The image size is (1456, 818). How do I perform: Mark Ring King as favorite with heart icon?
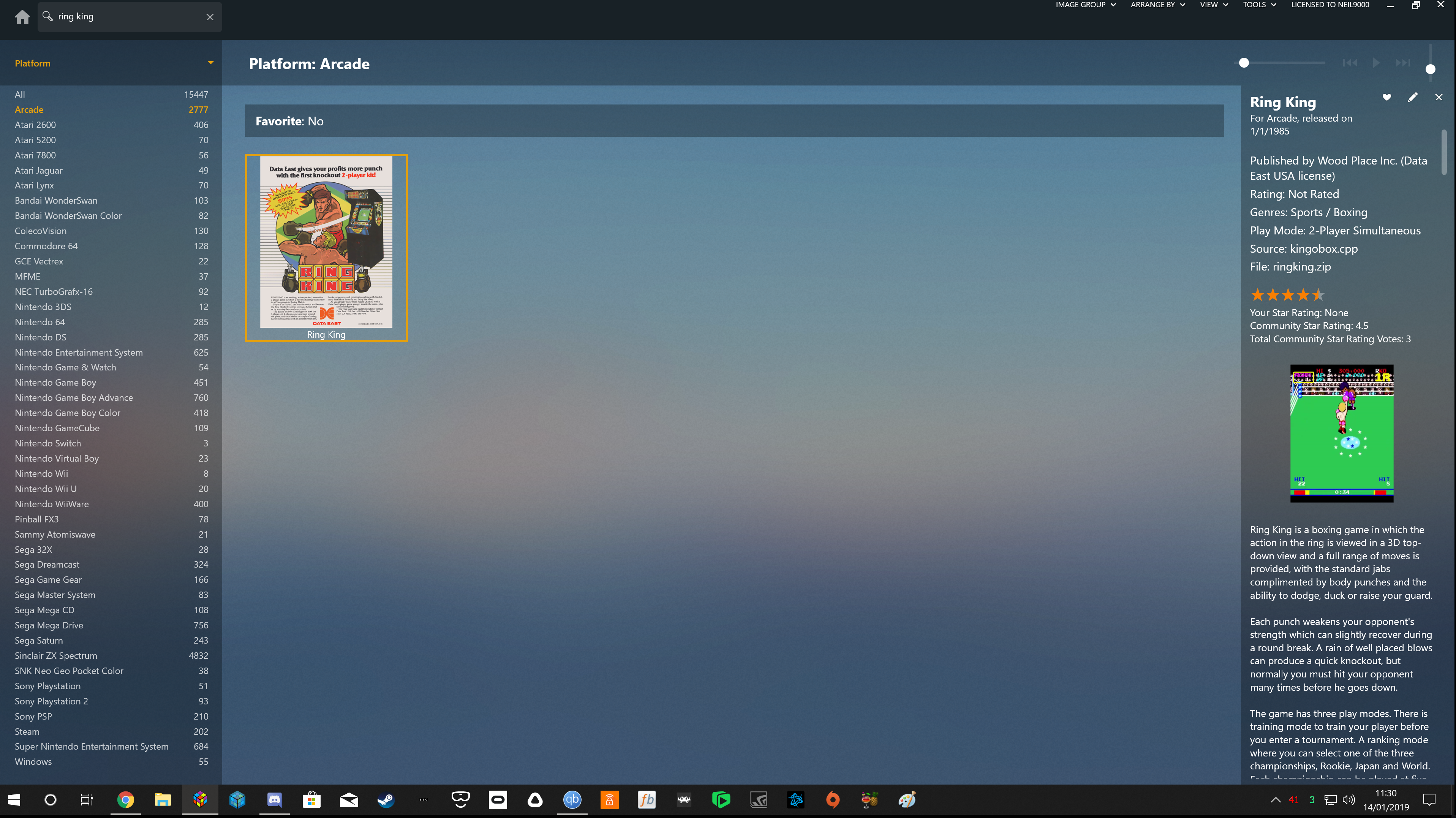pyautogui.click(x=1386, y=97)
